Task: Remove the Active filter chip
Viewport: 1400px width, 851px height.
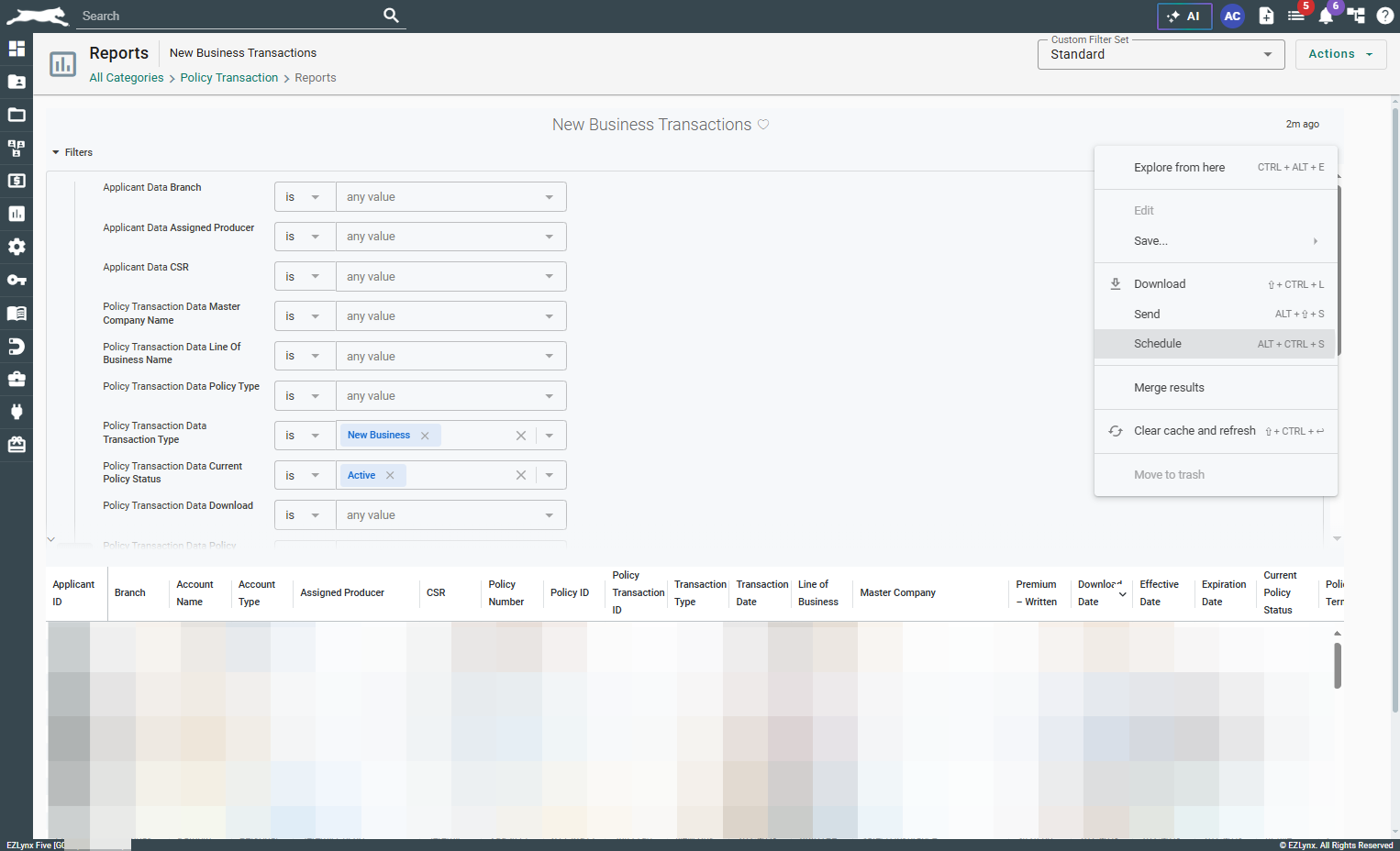Action: 390,476
